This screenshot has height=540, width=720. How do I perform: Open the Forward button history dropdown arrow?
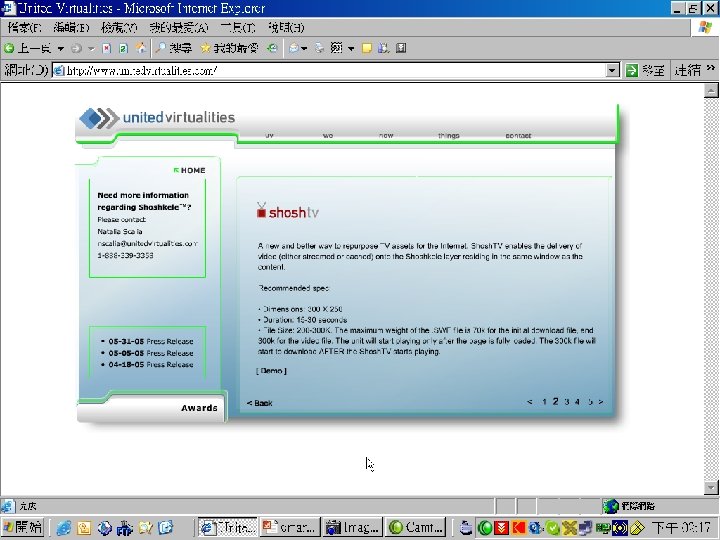tap(91, 49)
